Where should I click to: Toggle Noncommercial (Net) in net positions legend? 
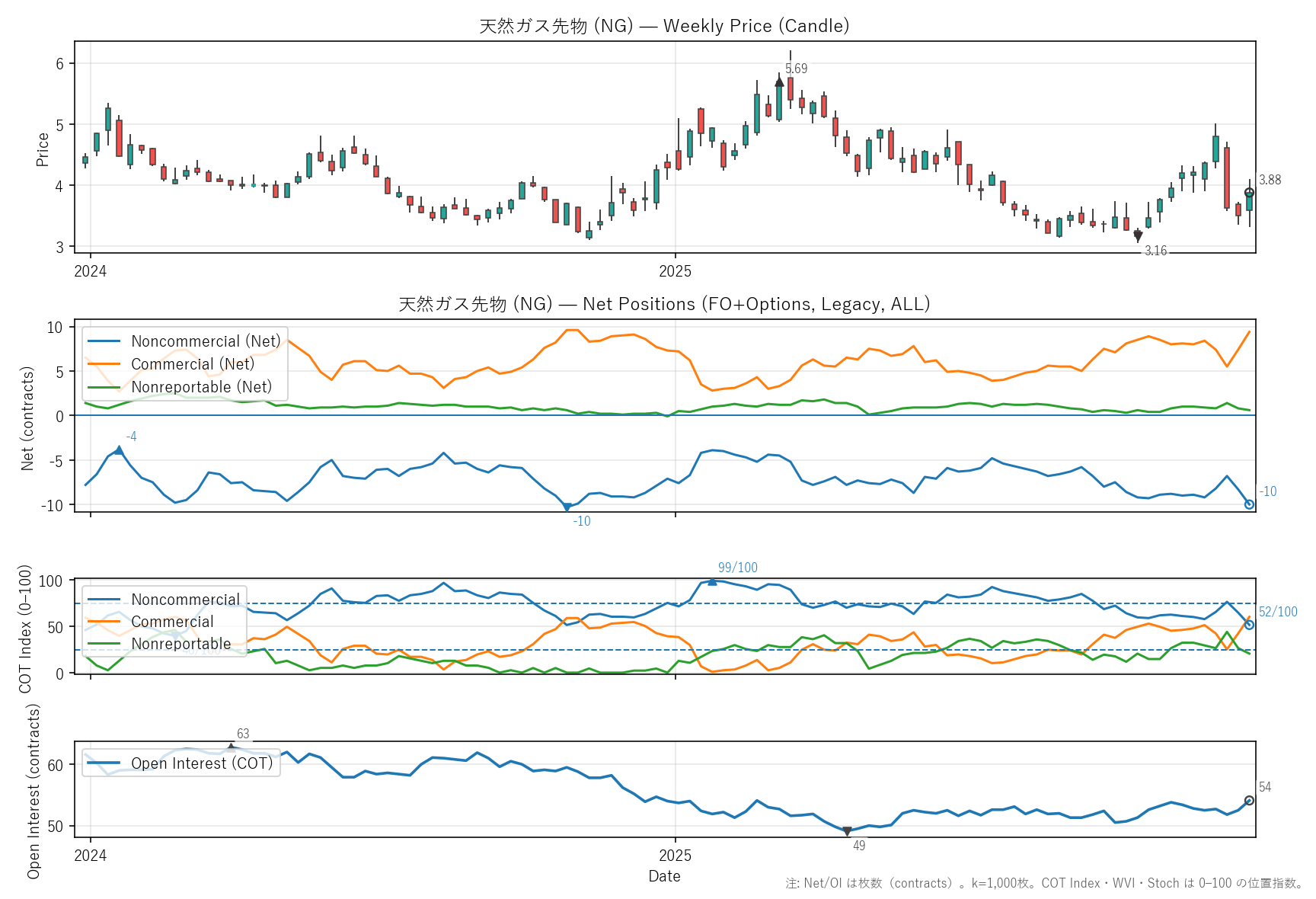point(206,341)
